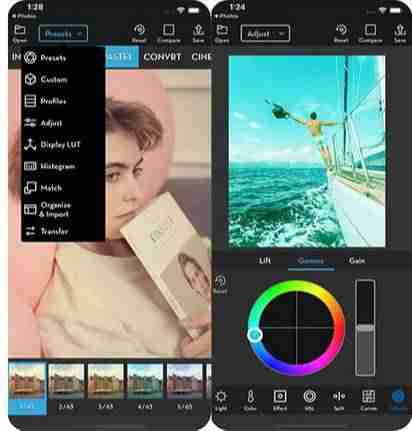
Task: Open the Curves tool
Action: [x=368, y=400]
